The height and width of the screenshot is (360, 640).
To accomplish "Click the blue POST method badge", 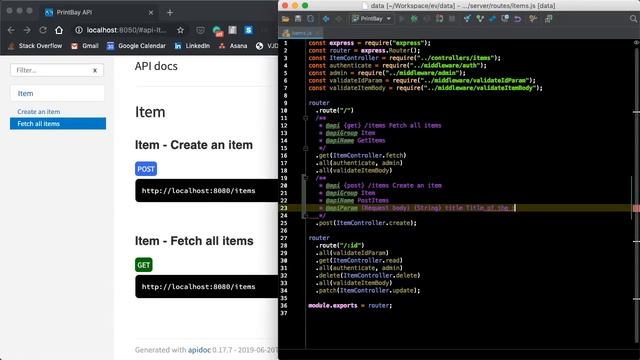I will click(x=146, y=169).
